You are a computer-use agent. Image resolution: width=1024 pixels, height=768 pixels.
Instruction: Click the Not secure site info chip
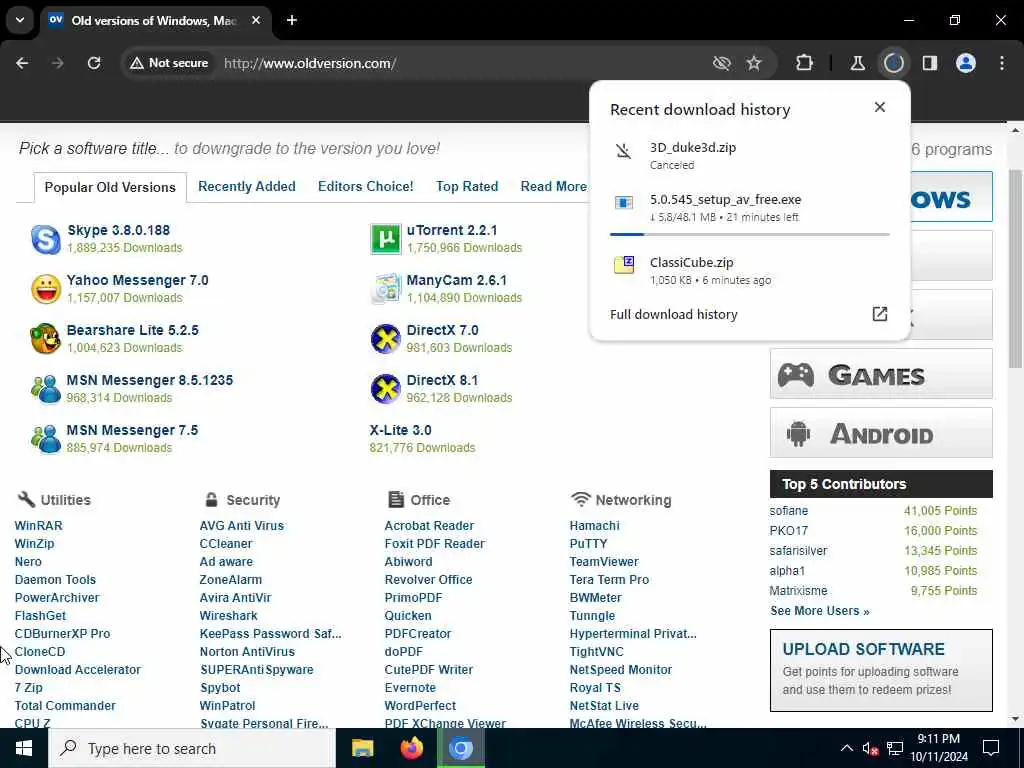click(169, 63)
